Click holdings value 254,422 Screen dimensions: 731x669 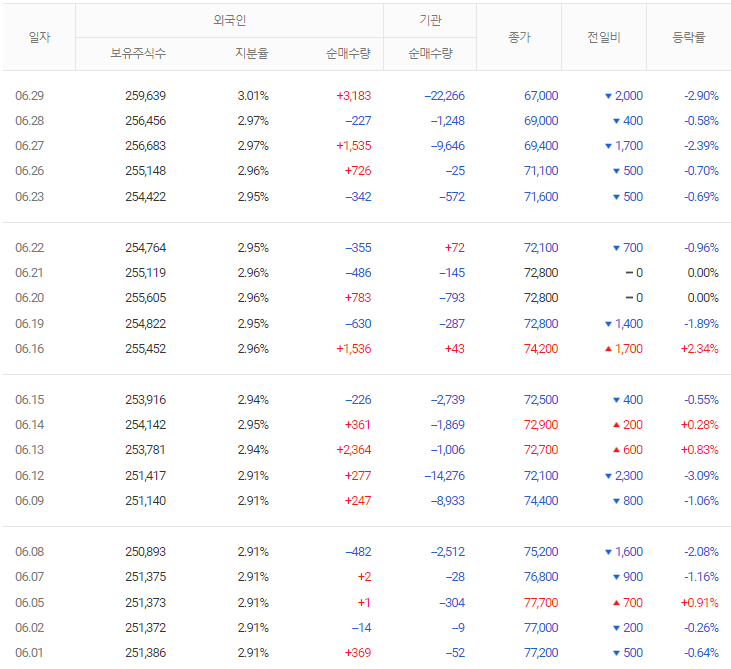(x=145, y=197)
